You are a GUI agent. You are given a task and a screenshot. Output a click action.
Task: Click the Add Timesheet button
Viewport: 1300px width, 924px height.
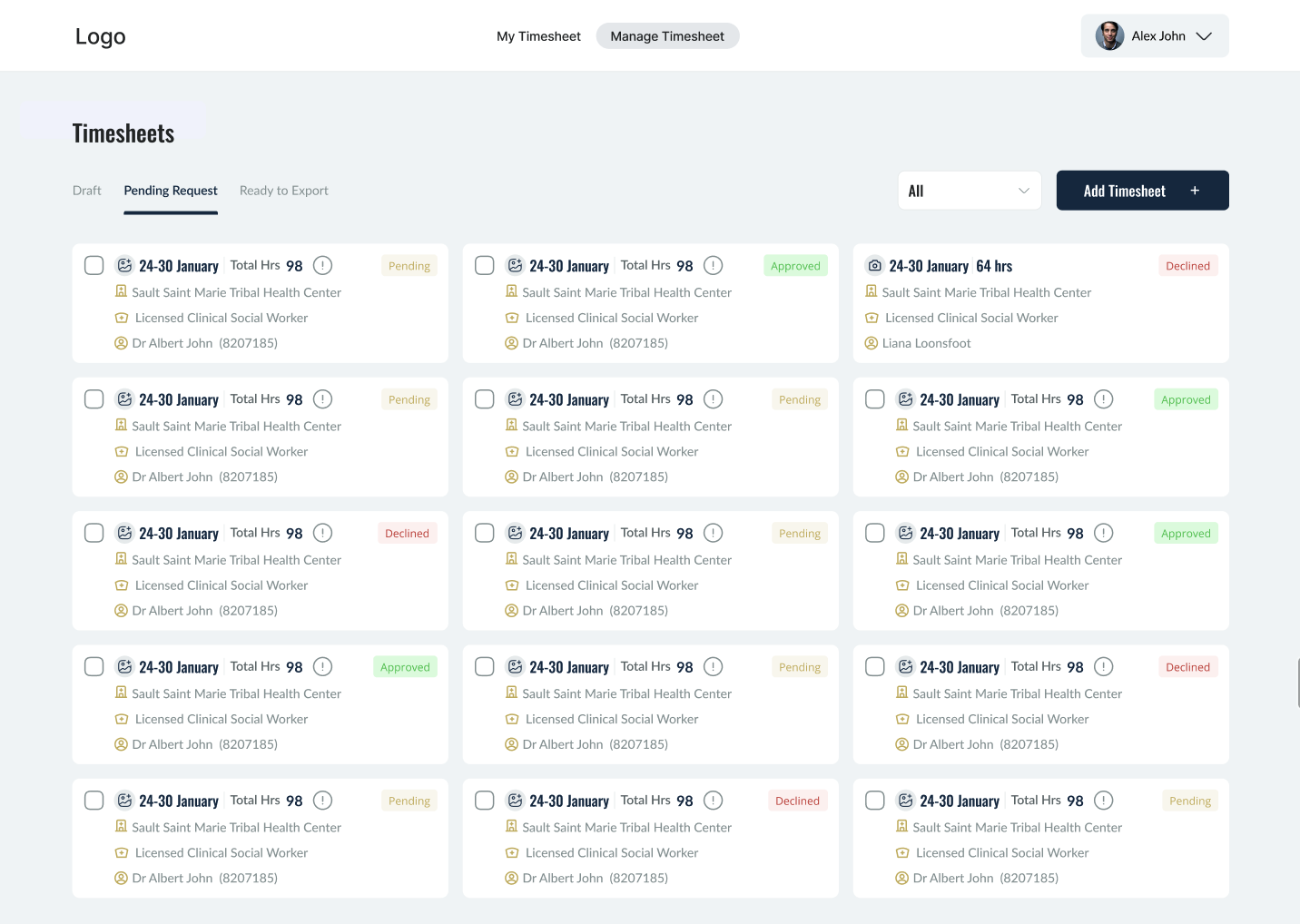tap(1142, 190)
